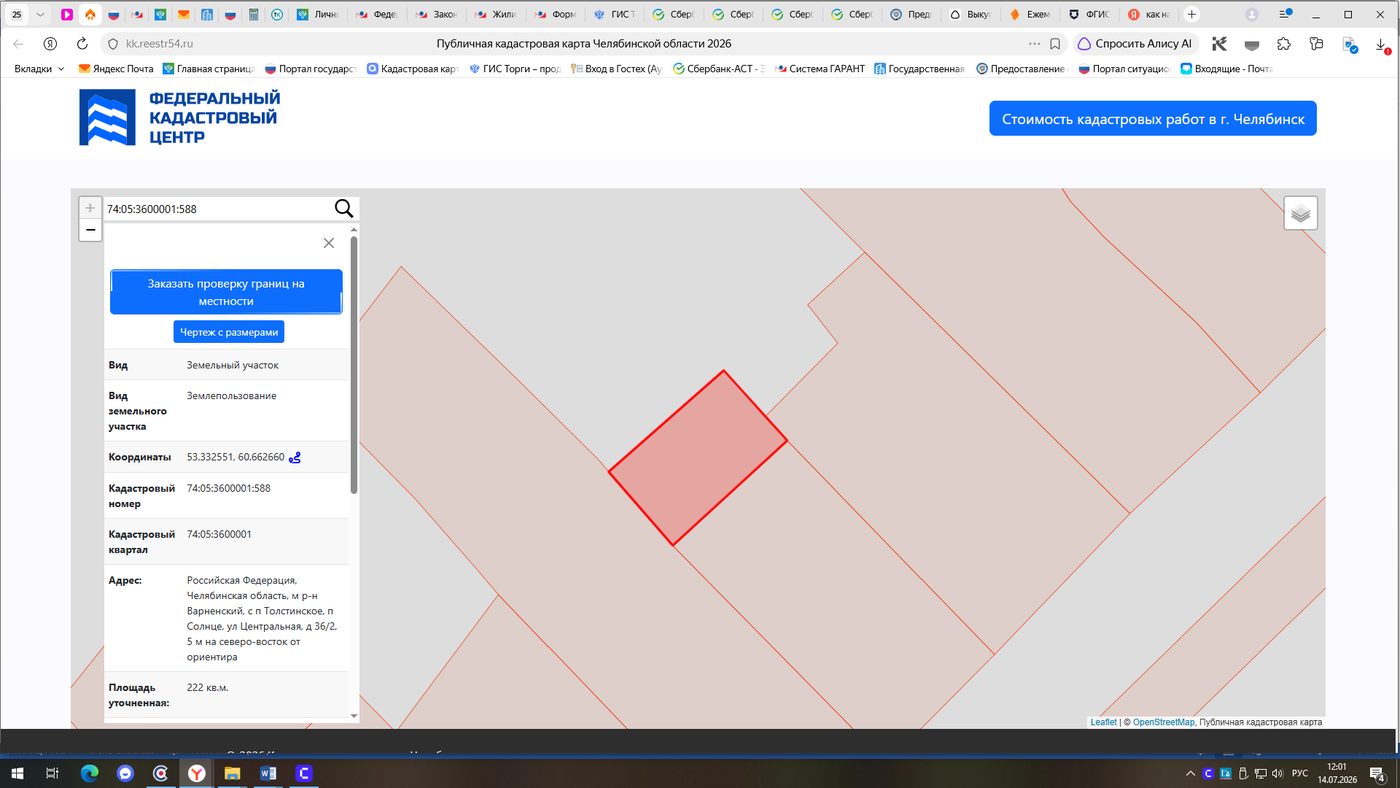Viewport: 1400px width, 788px height.
Task: Click the highlighted red land parcel on map
Action: pos(698,458)
